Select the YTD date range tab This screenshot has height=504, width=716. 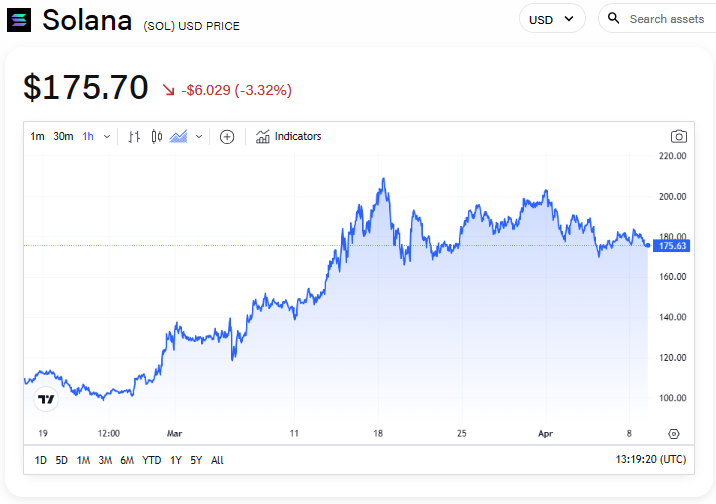click(x=152, y=460)
